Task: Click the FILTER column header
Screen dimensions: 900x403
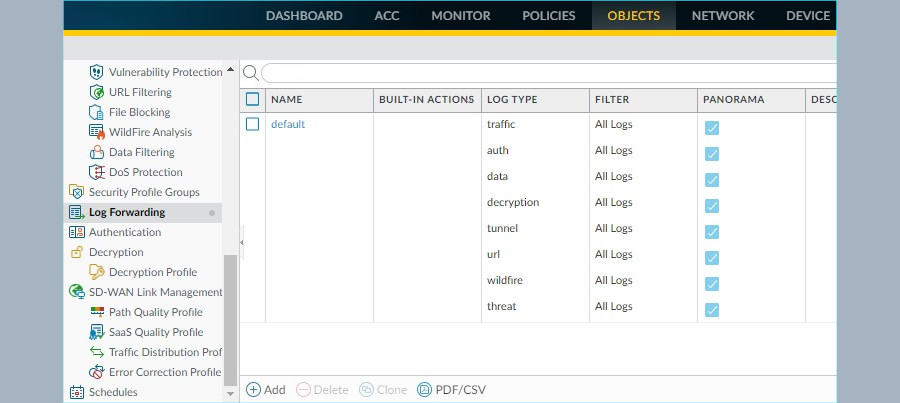Action: [643, 99]
